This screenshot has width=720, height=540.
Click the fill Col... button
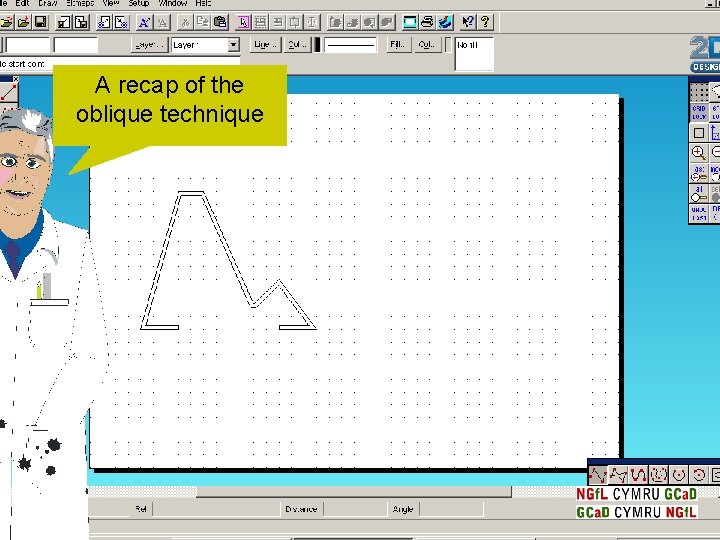point(428,45)
